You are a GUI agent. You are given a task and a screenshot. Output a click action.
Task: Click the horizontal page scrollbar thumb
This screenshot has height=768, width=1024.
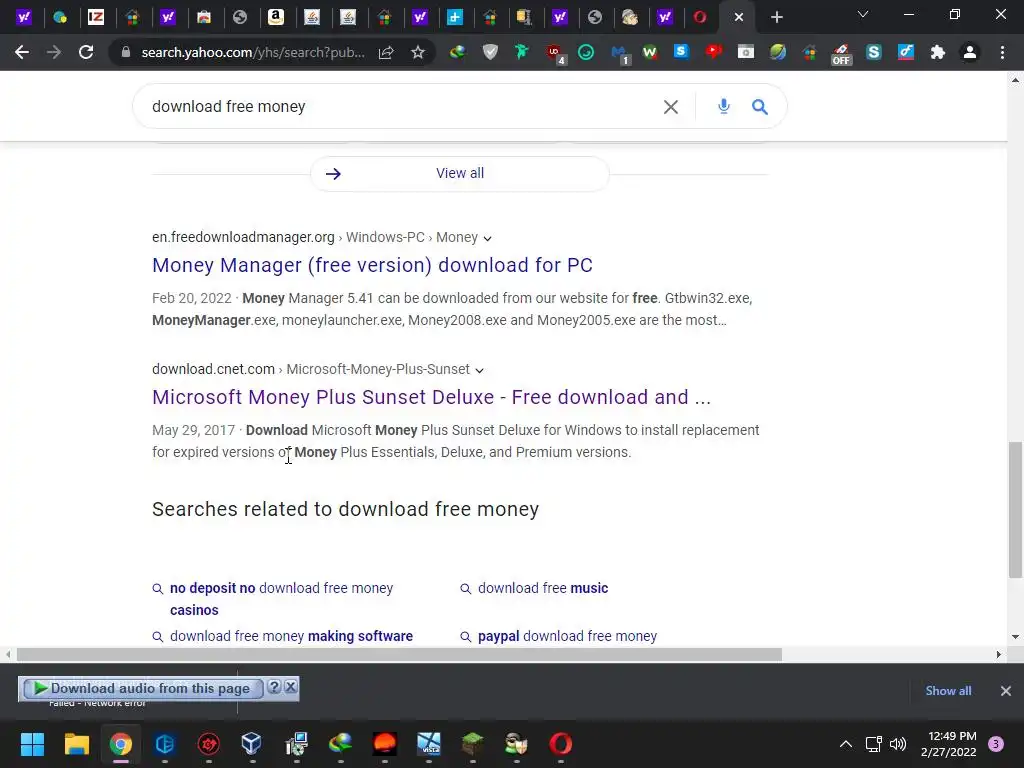[399, 654]
